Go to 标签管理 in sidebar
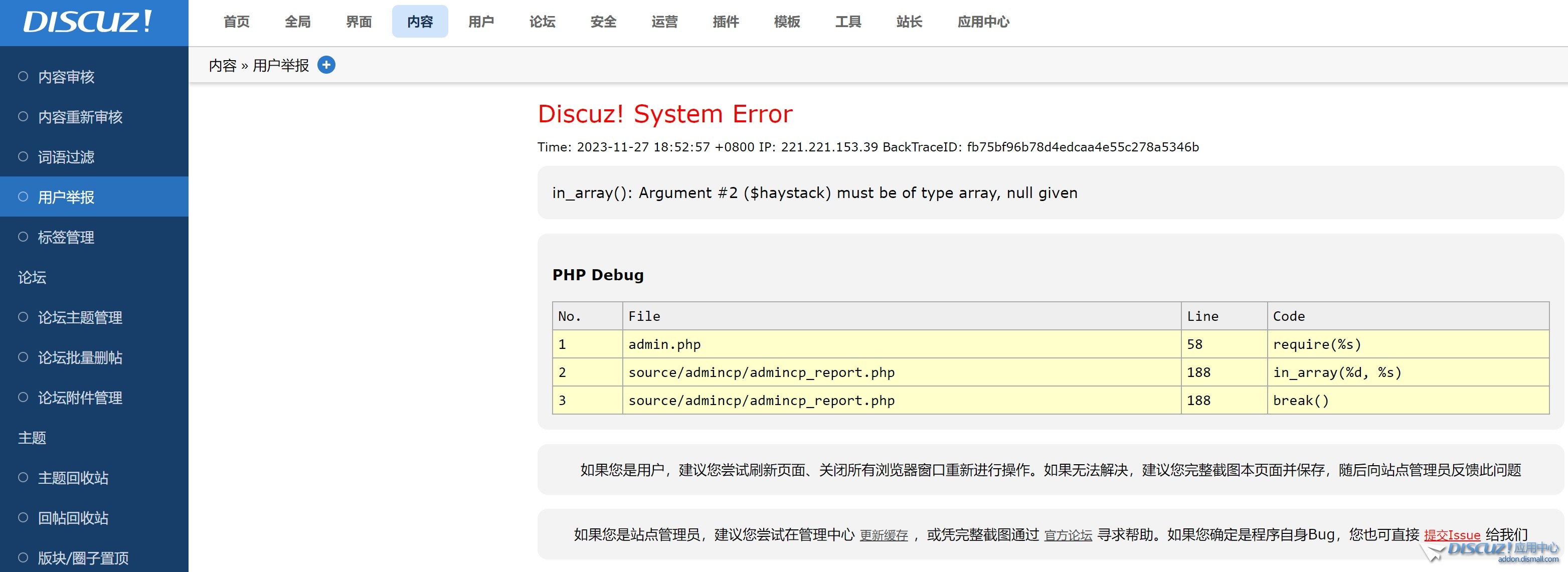This screenshot has width=1568, height=572. coord(66,237)
